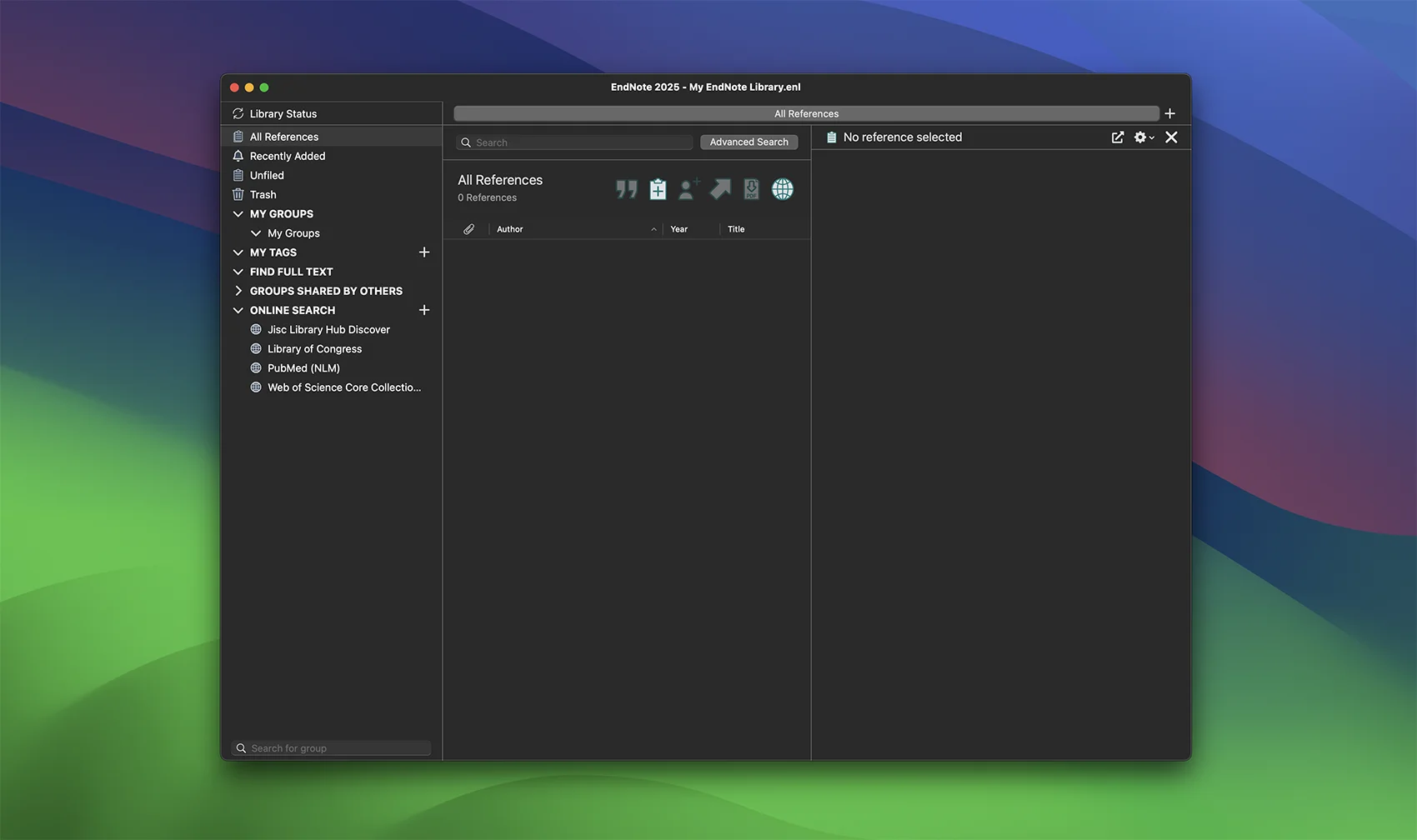Close the reference panel with X

click(x=1171, y=137)
